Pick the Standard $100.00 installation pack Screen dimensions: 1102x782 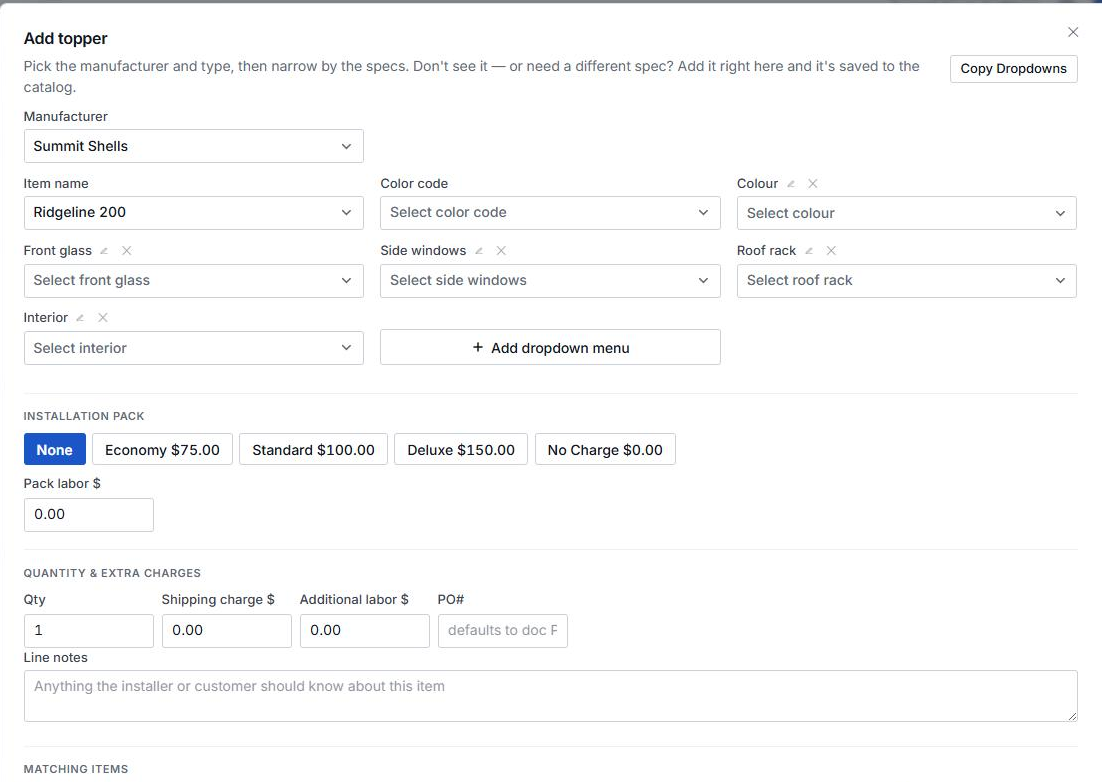tap(313, 450)
